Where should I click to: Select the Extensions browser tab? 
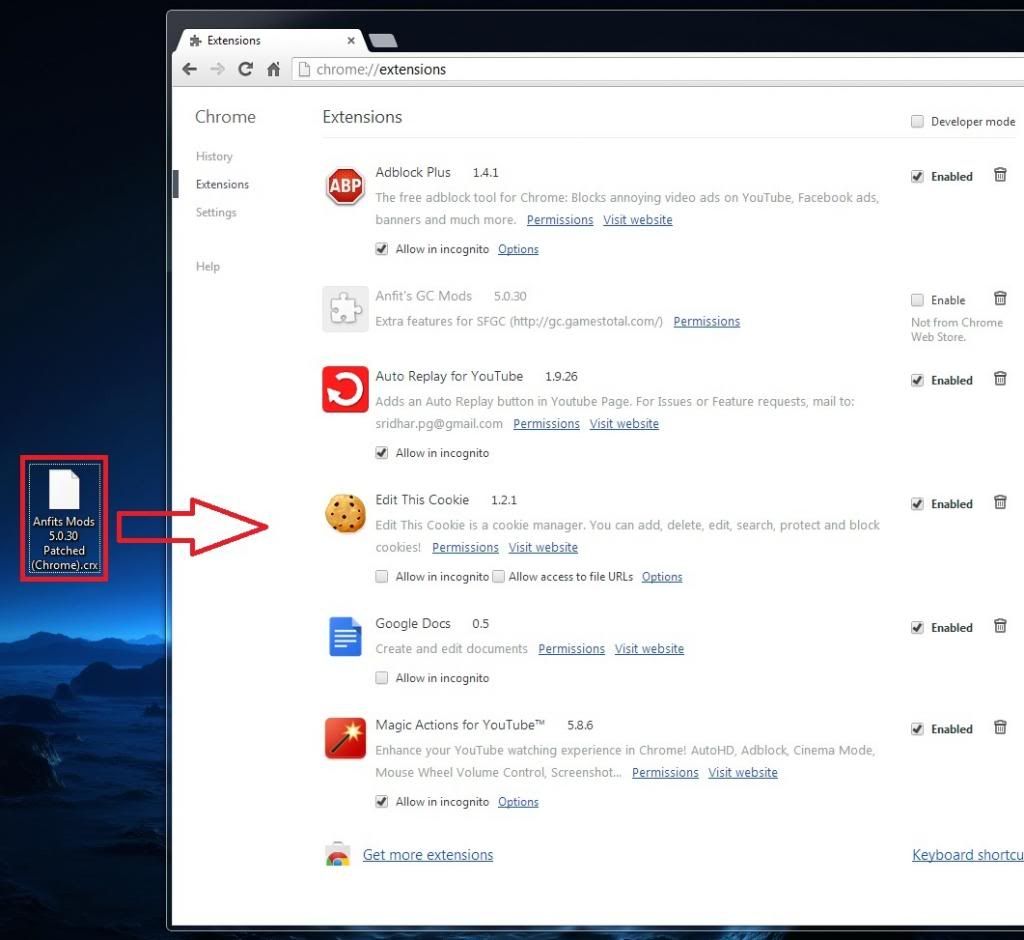pyautogui.click(x=271, y=41)
